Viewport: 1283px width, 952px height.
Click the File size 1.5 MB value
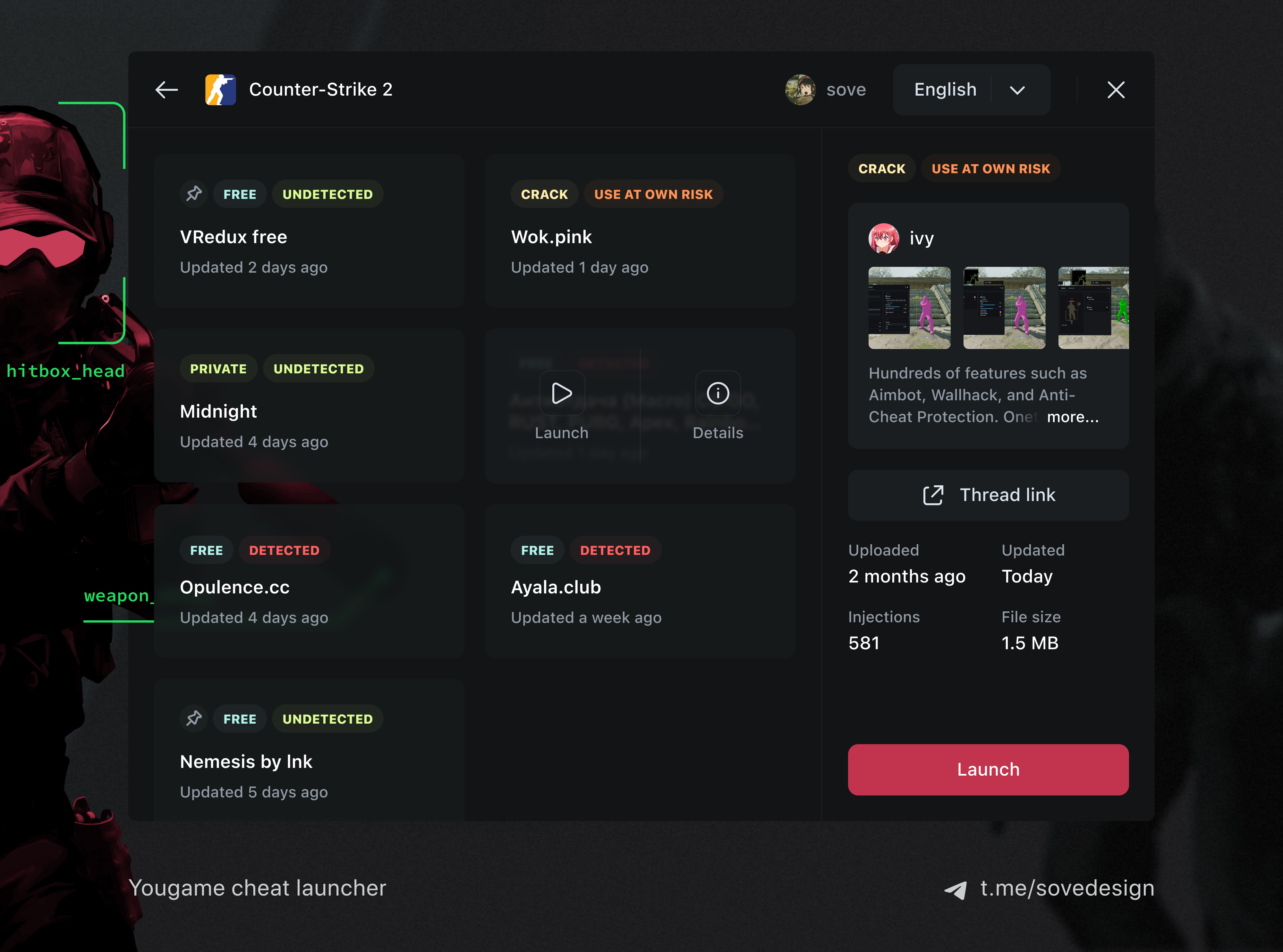click(x=1030, y=642)
